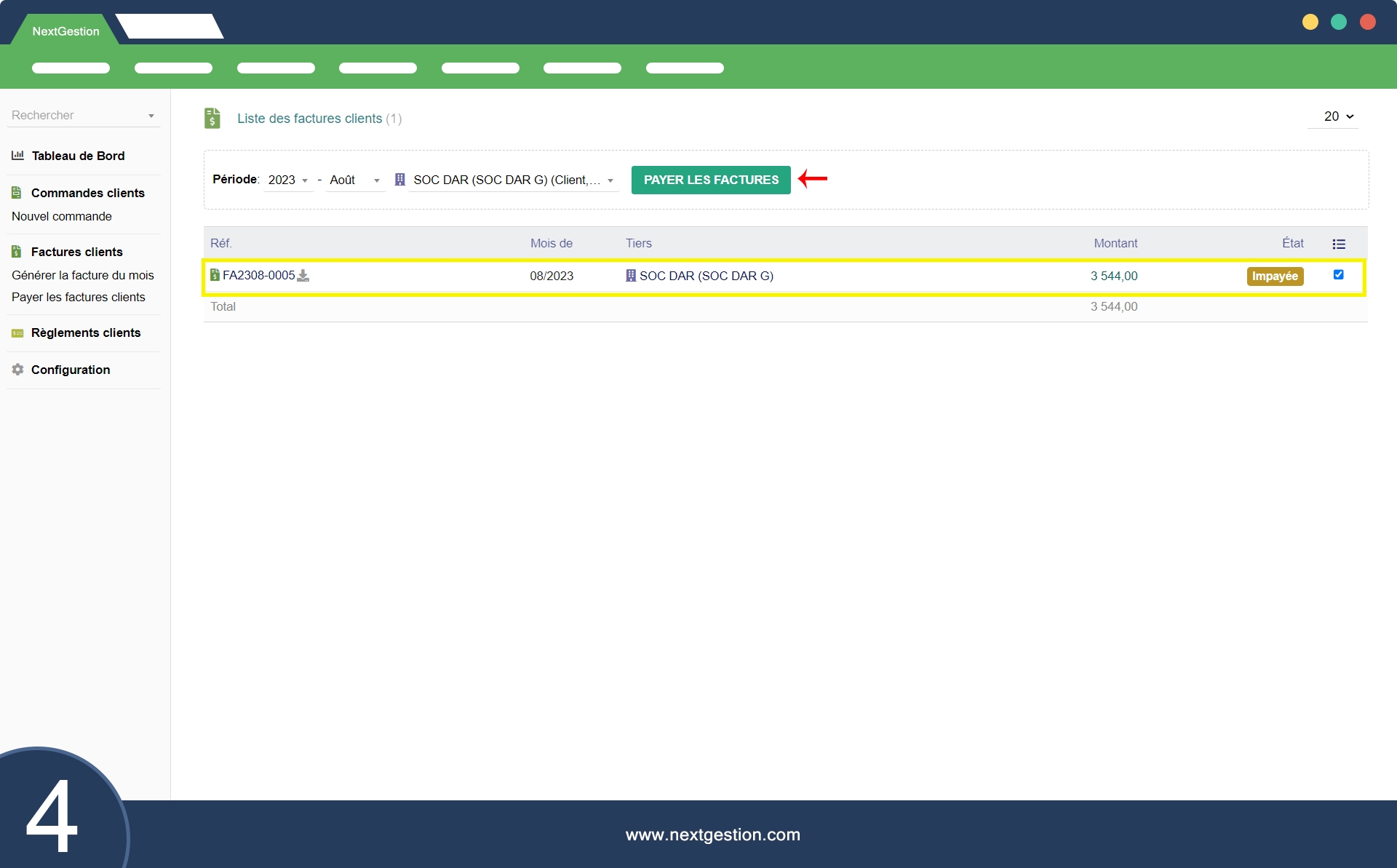The image size is (1397, 868).
Task: Open Générer la facture du mois link
Action: click(82, 275)
